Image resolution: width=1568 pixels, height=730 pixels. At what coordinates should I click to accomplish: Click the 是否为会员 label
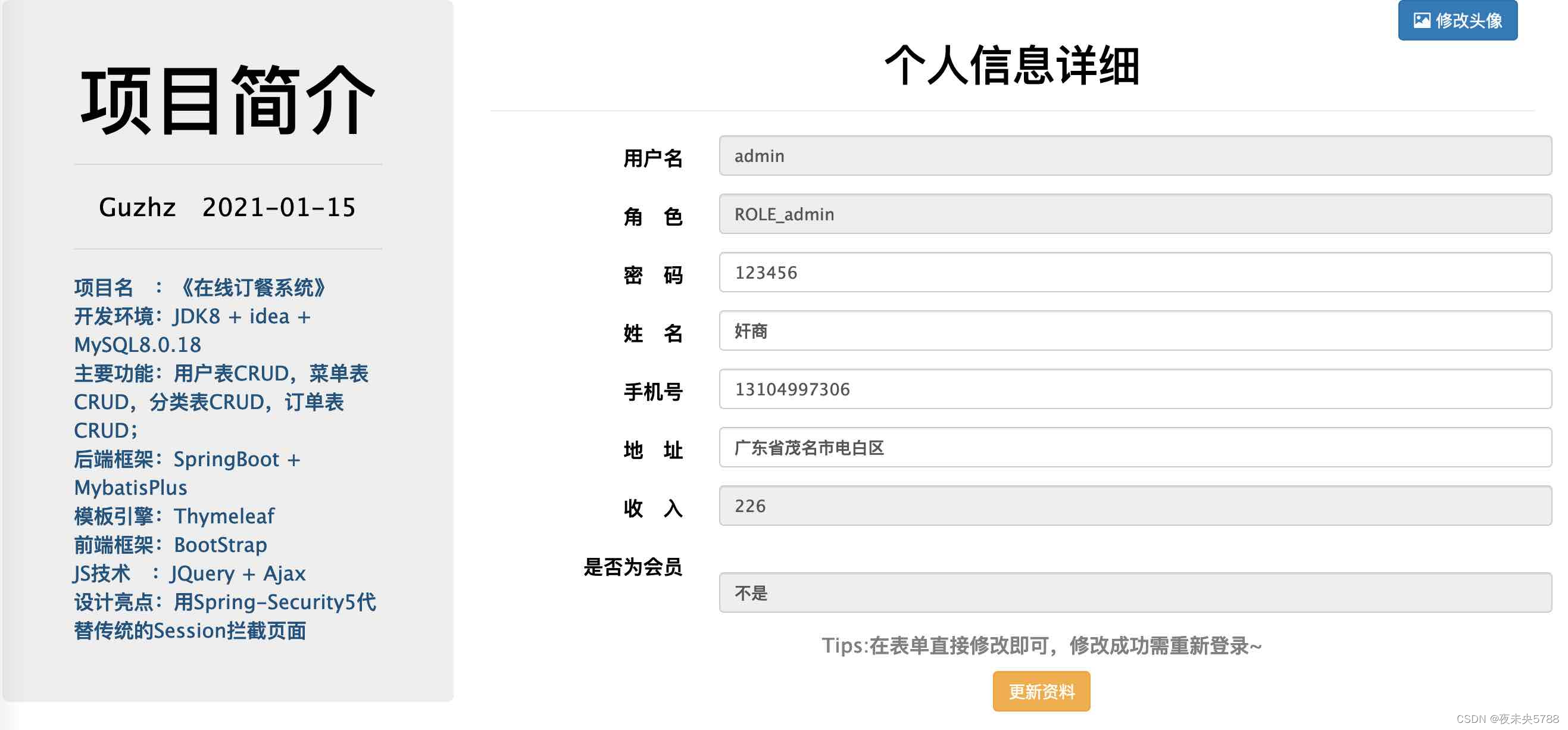[x=633, y=567]
